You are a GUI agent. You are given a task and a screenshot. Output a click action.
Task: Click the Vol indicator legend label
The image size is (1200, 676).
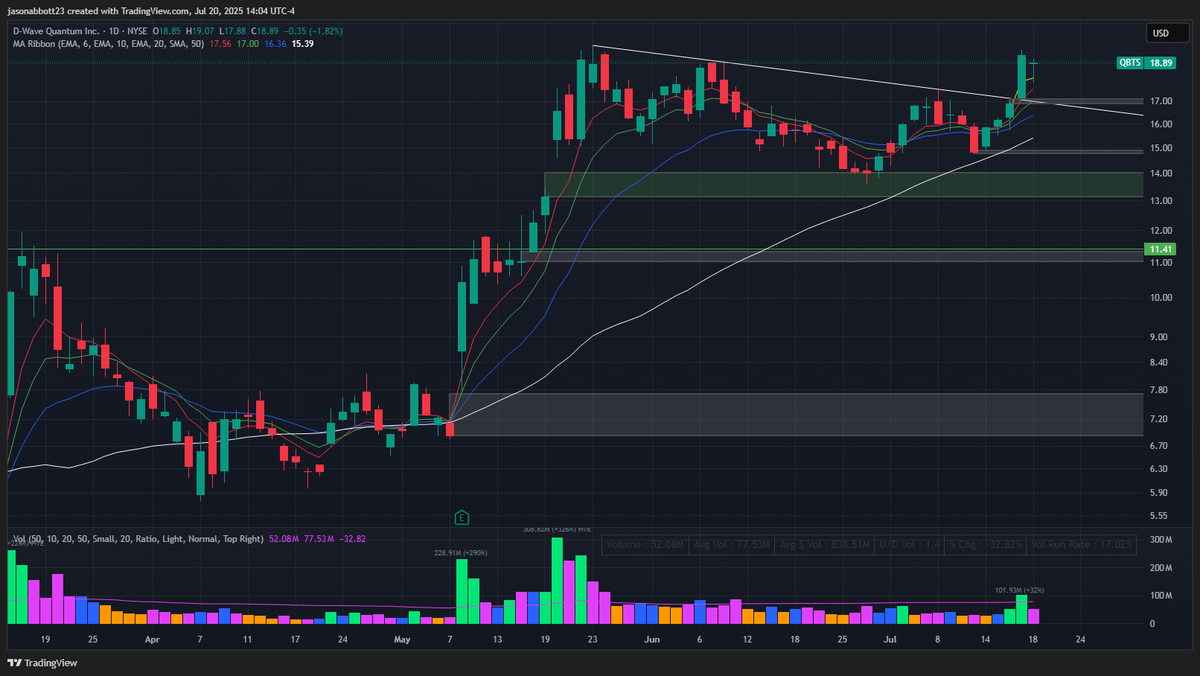pyautogui.click(x=138, y=539)
